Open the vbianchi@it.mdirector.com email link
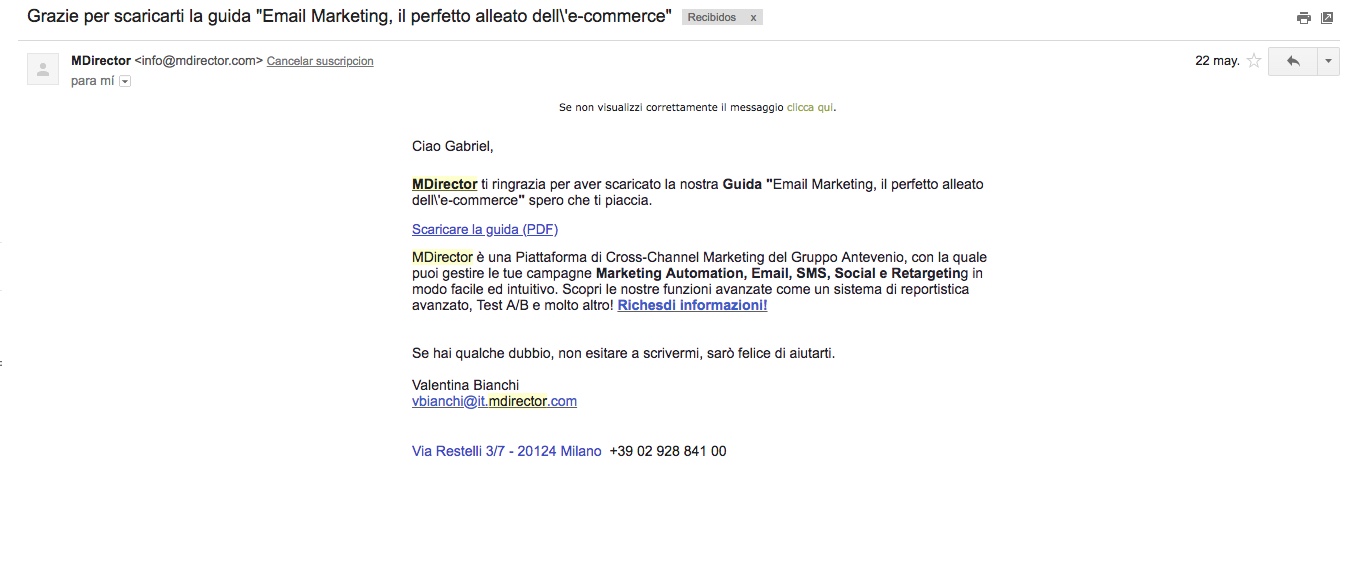The height and width of the screenshot is (573, 1350). [494, 401]
